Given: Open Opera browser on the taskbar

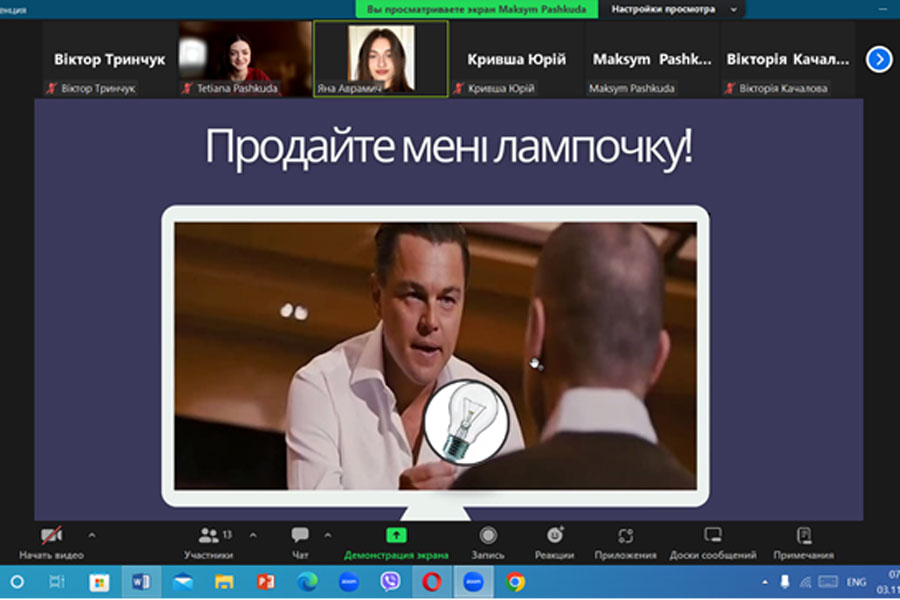Looking at the screenshot, I should (x=432, y=582).
